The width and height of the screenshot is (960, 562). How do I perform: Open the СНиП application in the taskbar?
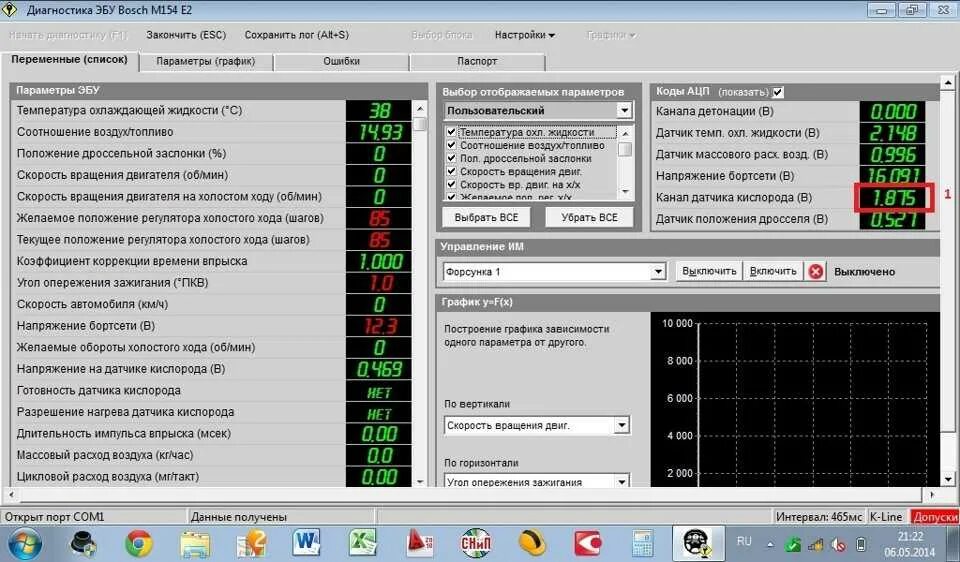pyautogui.click(x=476, y=544)
